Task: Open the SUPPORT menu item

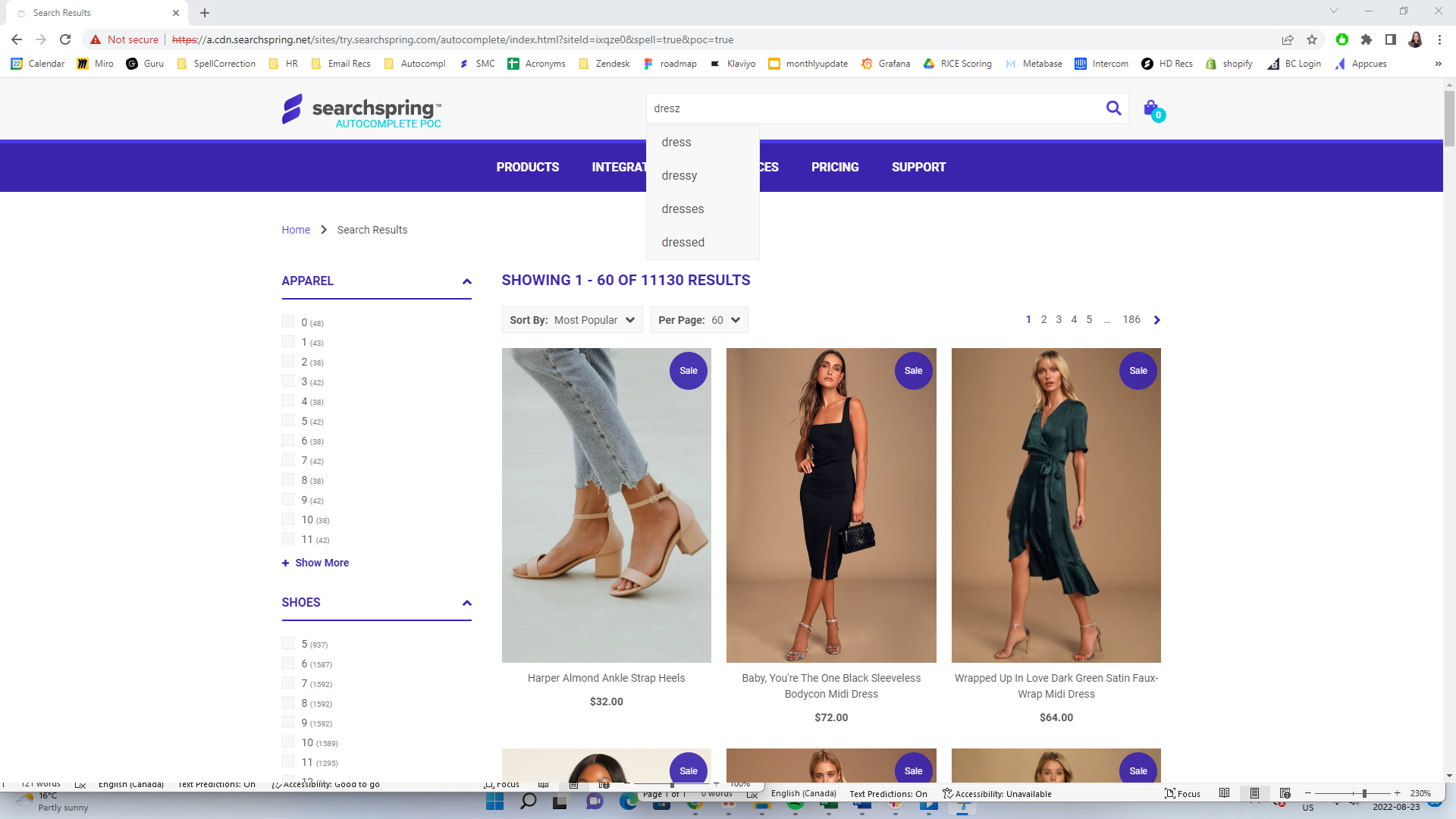Action: tap(918, 167)
